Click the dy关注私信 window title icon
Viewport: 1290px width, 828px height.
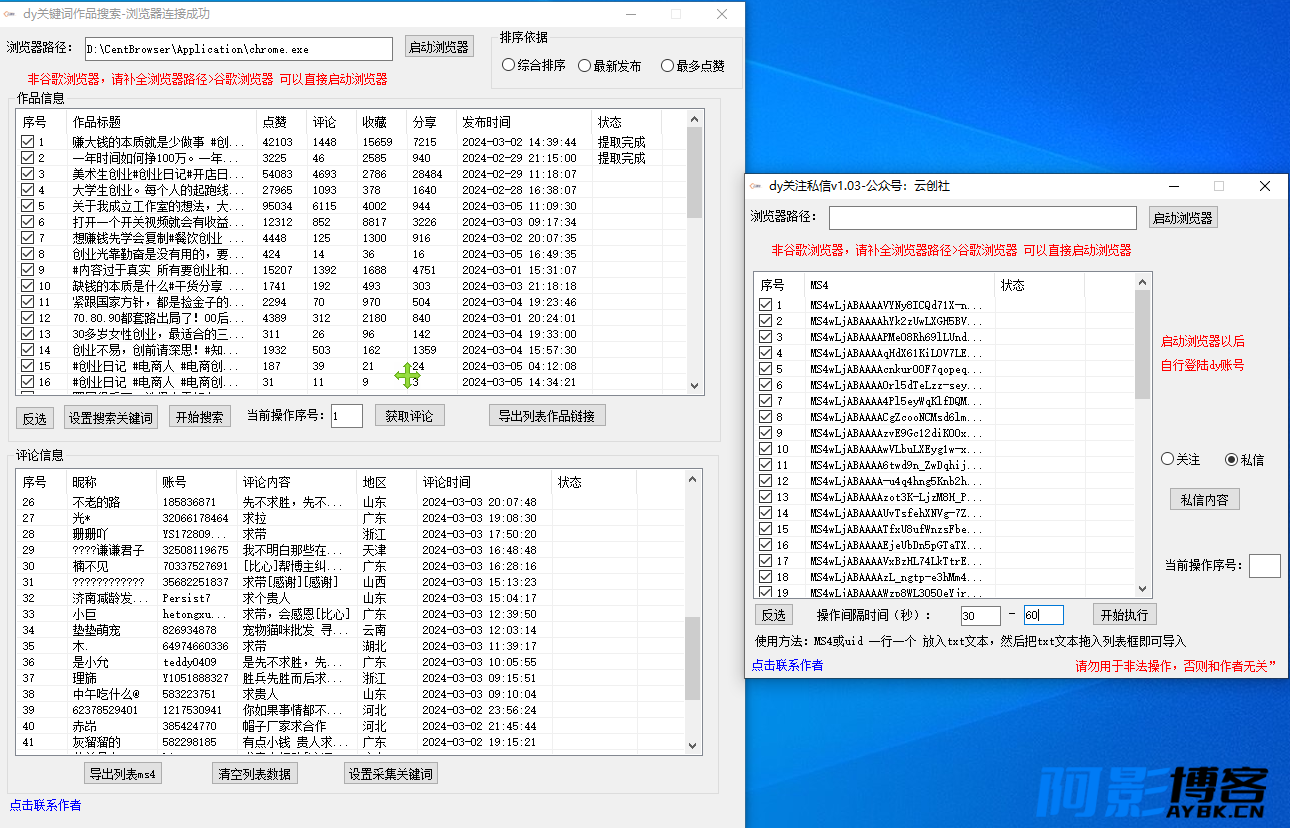pyautogui.click(x=757, y=186)
